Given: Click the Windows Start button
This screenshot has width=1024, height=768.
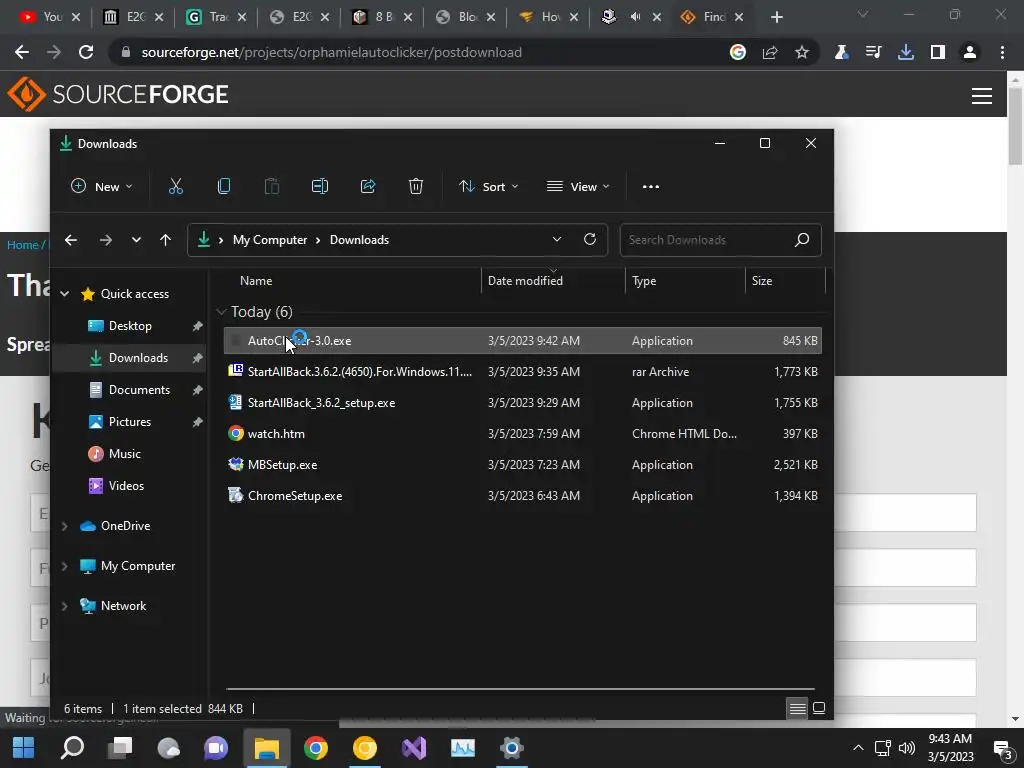Looking at the screenshot, I should point(24,748).
